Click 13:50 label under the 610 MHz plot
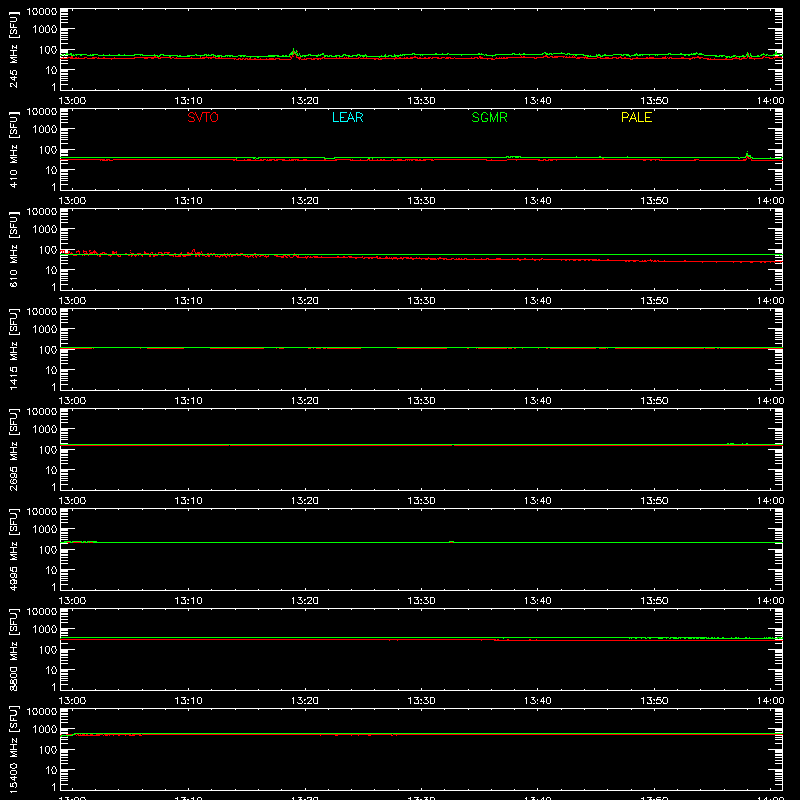Viewport: 800px width, 800px height. pos(654,301)
